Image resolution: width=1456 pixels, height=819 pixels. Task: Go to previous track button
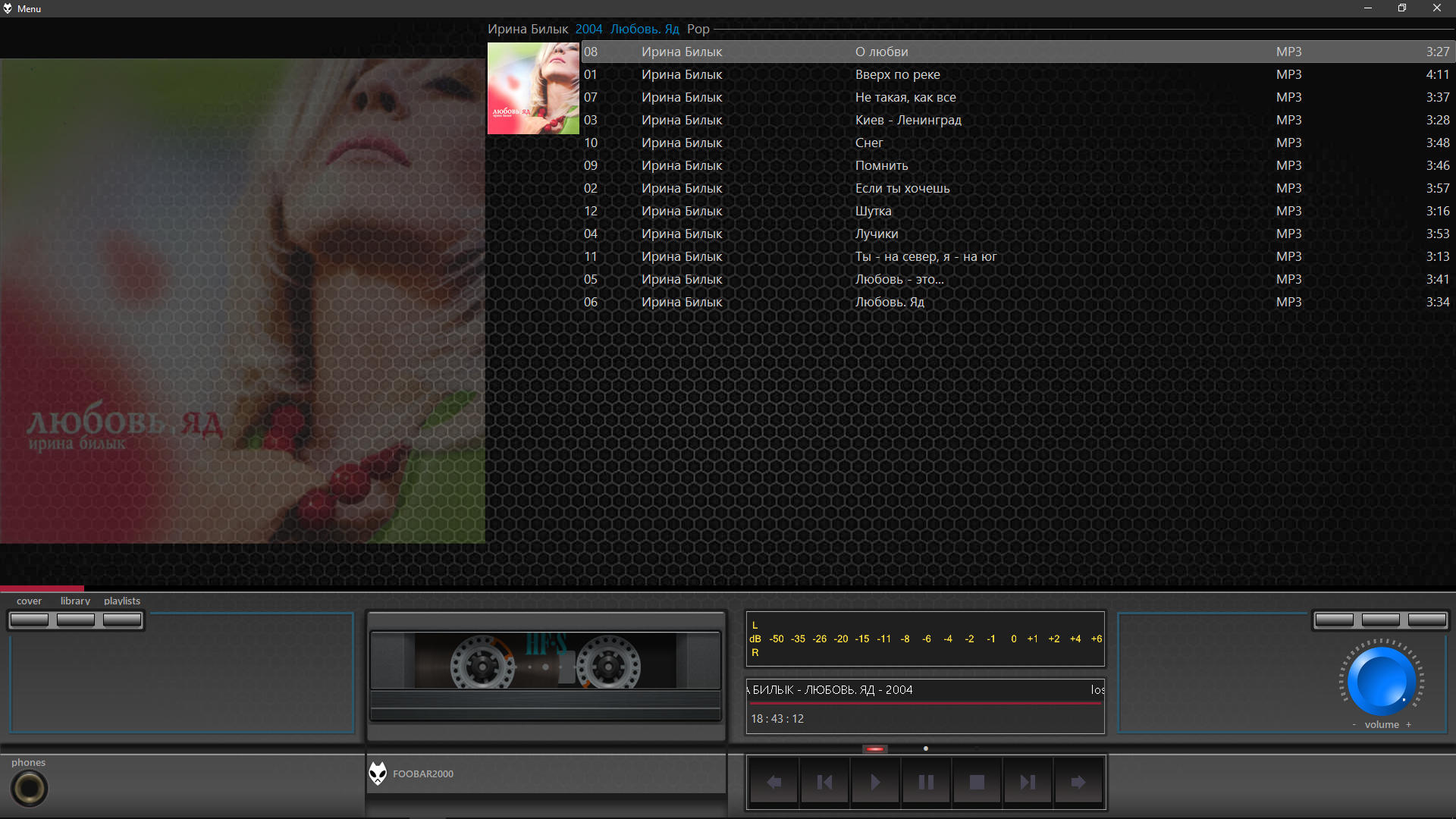[x=824, y=782]
